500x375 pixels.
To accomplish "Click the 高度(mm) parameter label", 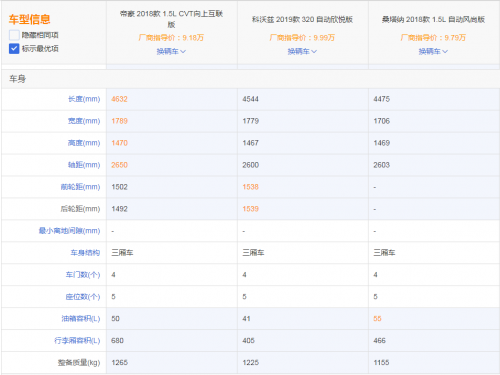I will click(84, 143).
